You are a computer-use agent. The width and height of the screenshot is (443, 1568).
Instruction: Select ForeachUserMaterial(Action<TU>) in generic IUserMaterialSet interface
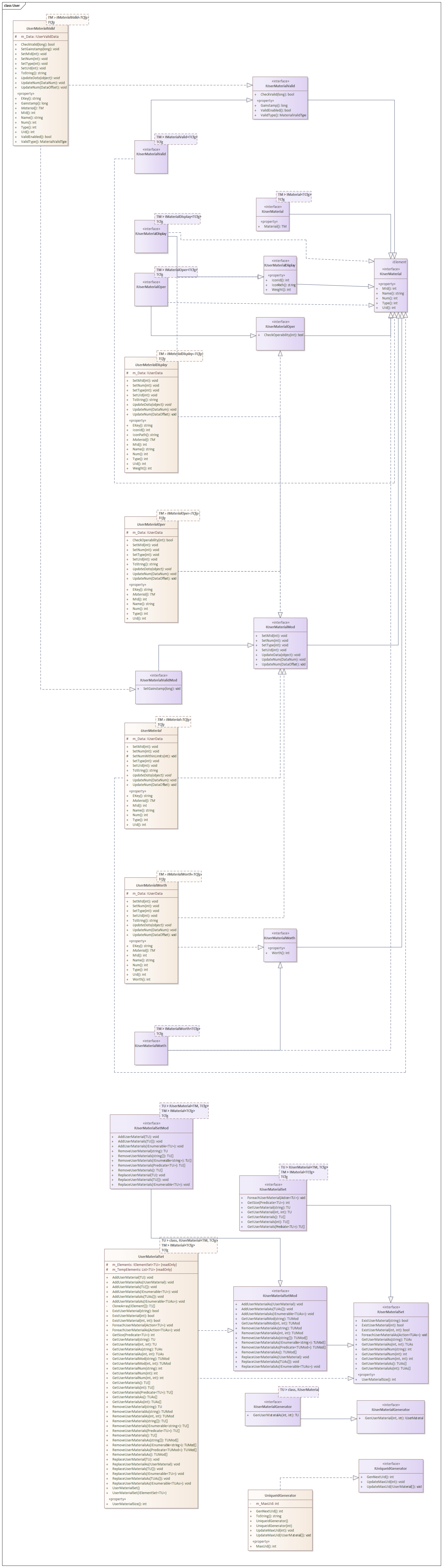(x=276, y=1198)
